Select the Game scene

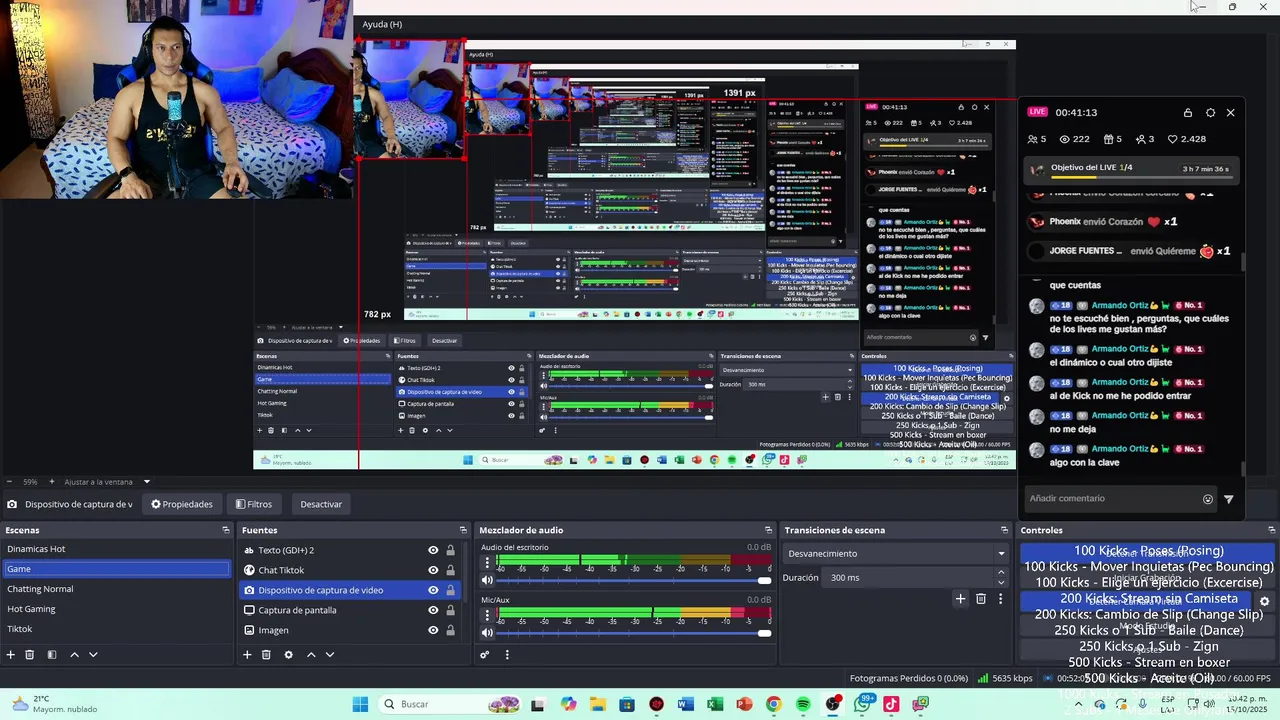pyautogui.click(x=116, y=569)
